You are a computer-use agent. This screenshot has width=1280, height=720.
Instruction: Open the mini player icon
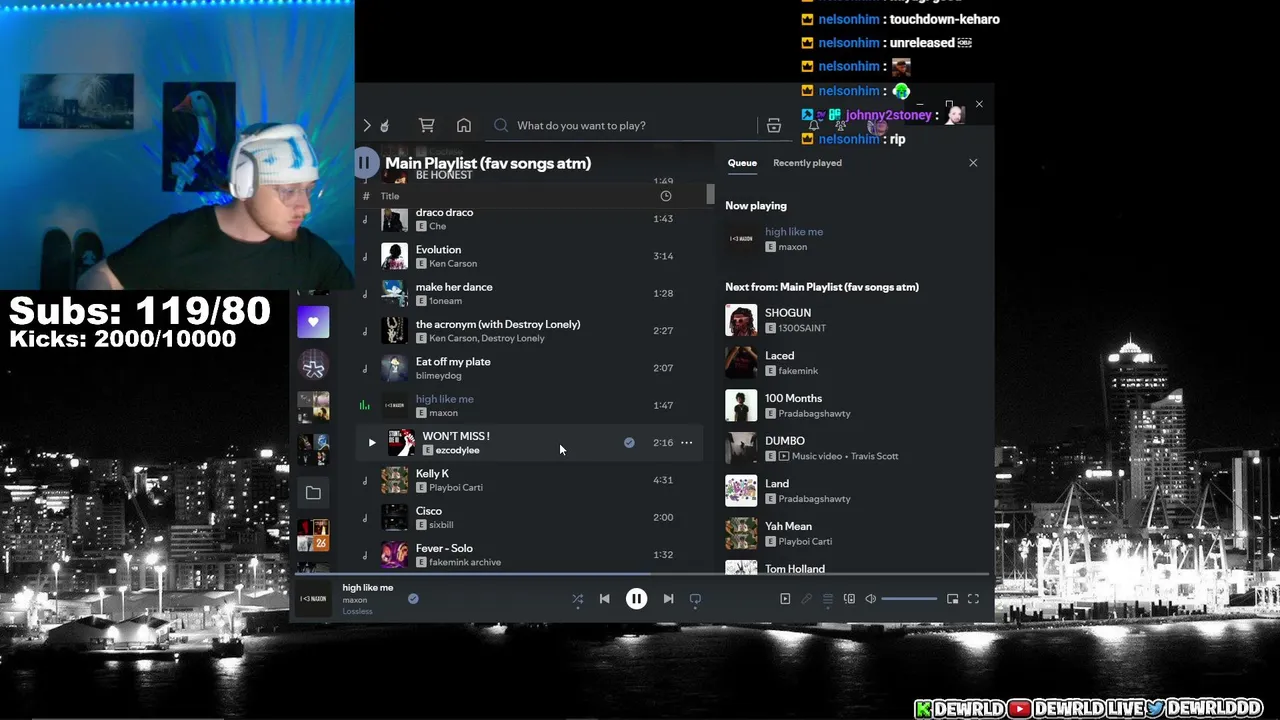[x=952, y=599]
